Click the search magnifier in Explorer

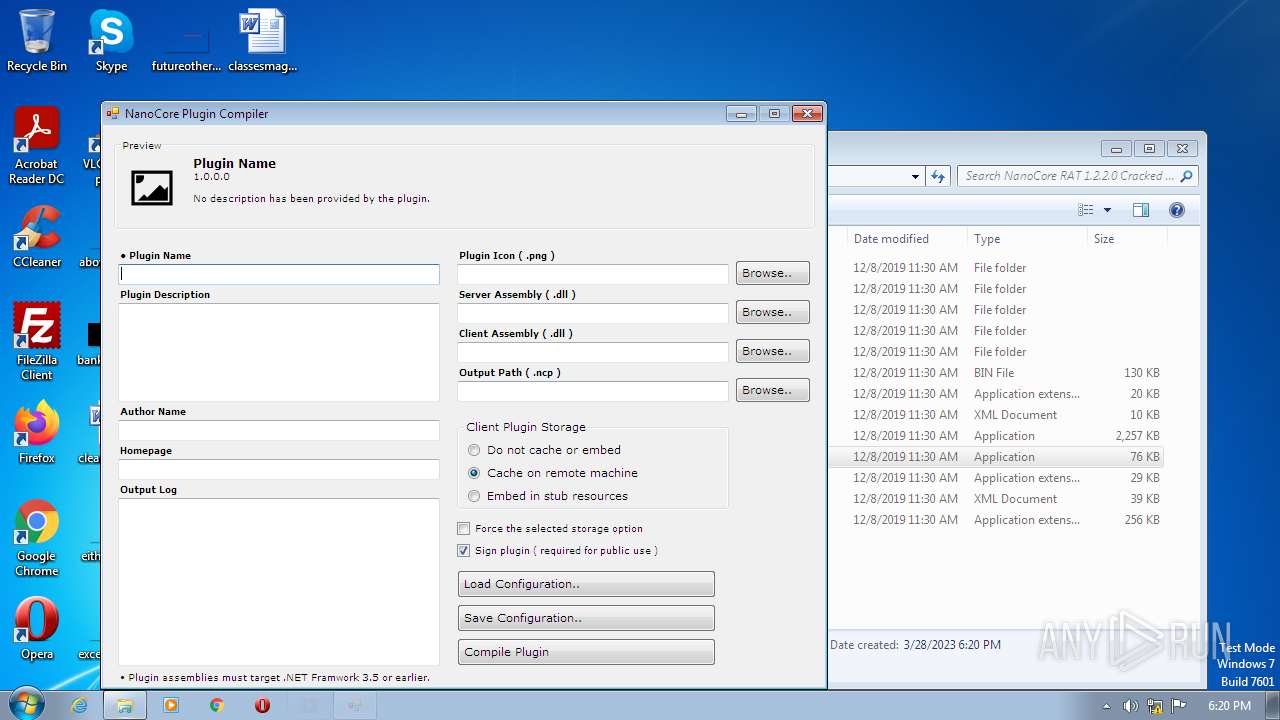(x=1186, y=176)
